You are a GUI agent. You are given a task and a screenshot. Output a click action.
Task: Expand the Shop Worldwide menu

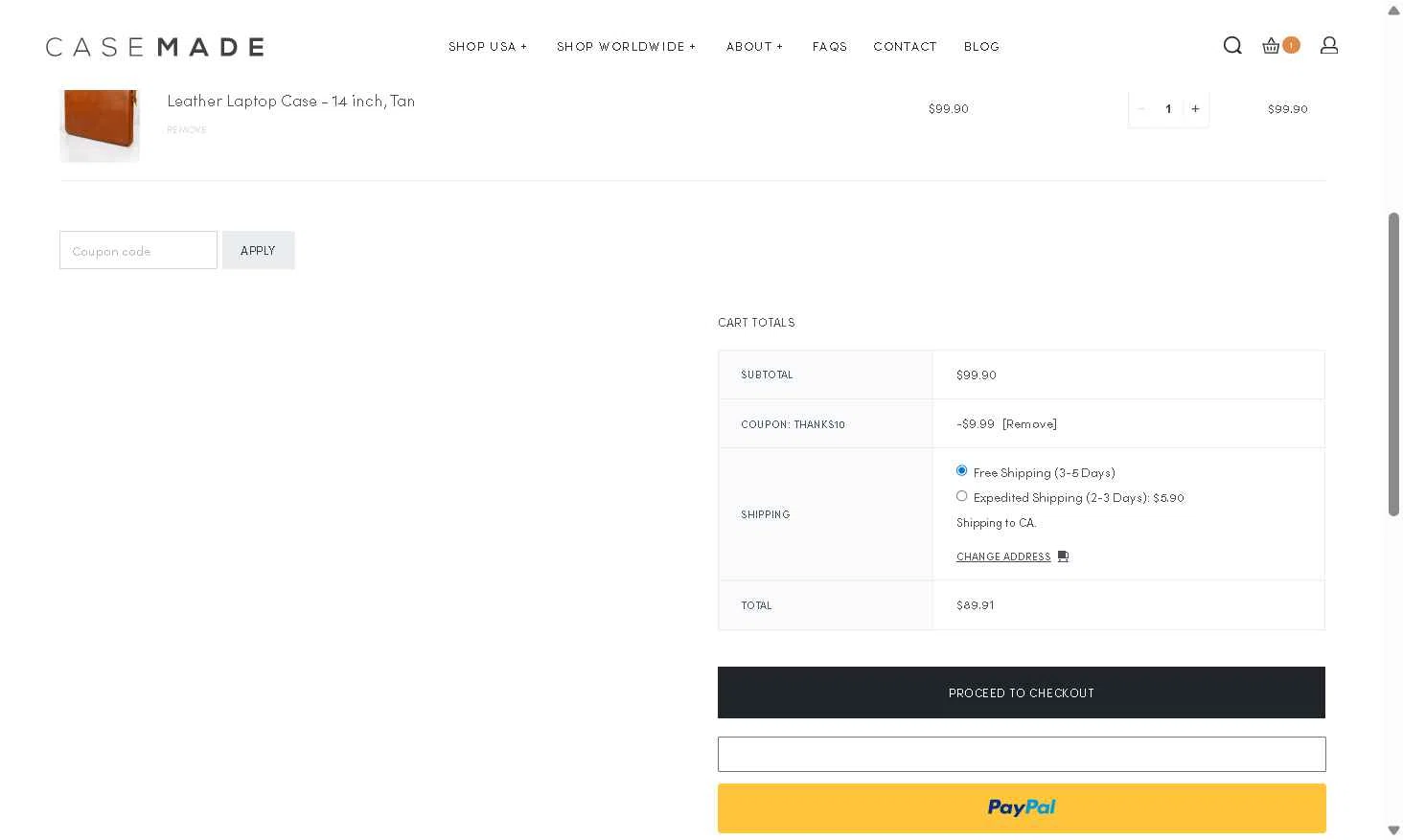click(626, 46)
